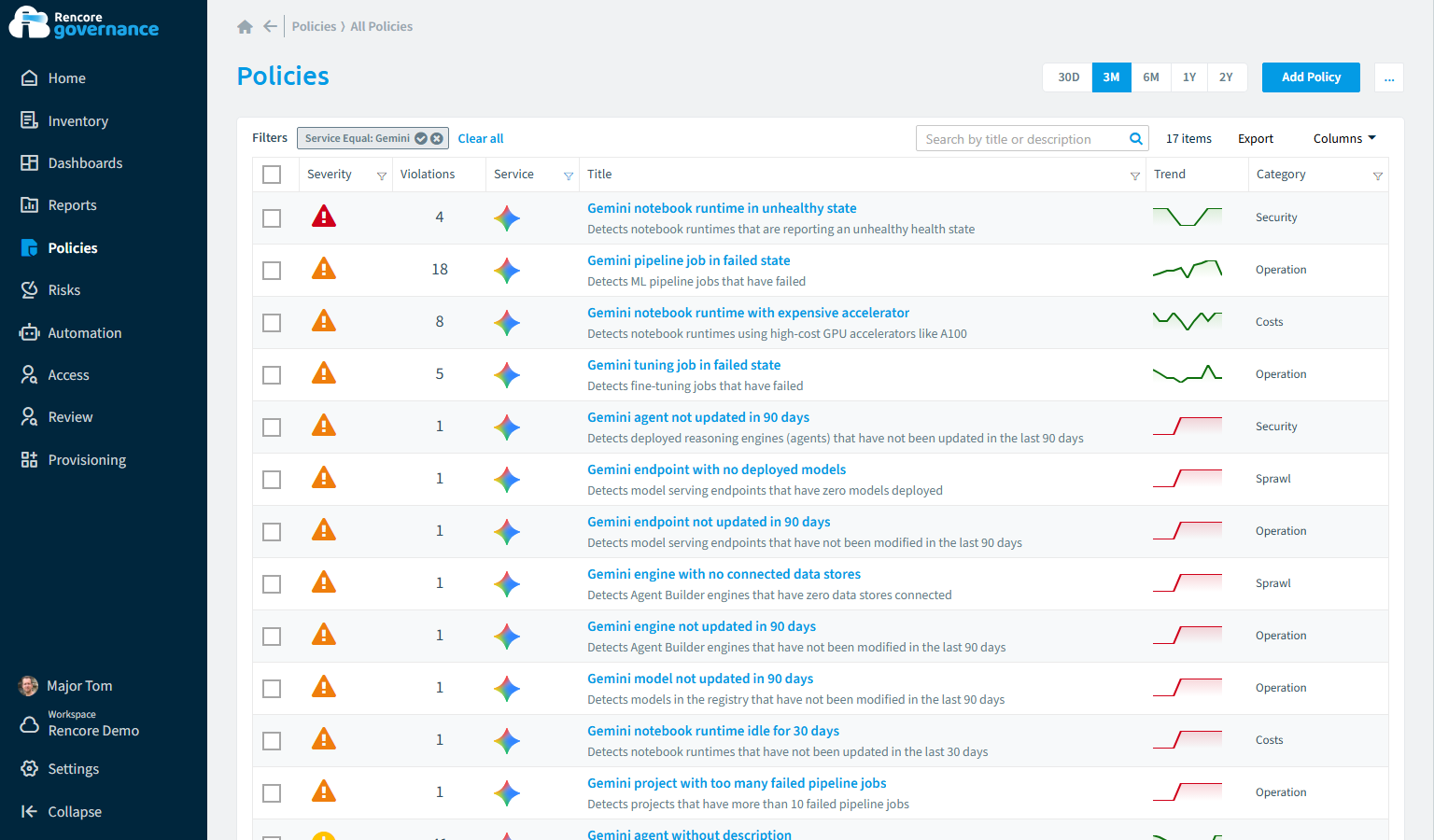Select the 1Y time range
The height and width of the screenshot is (840, 1434).
(x=1189, y=77)
